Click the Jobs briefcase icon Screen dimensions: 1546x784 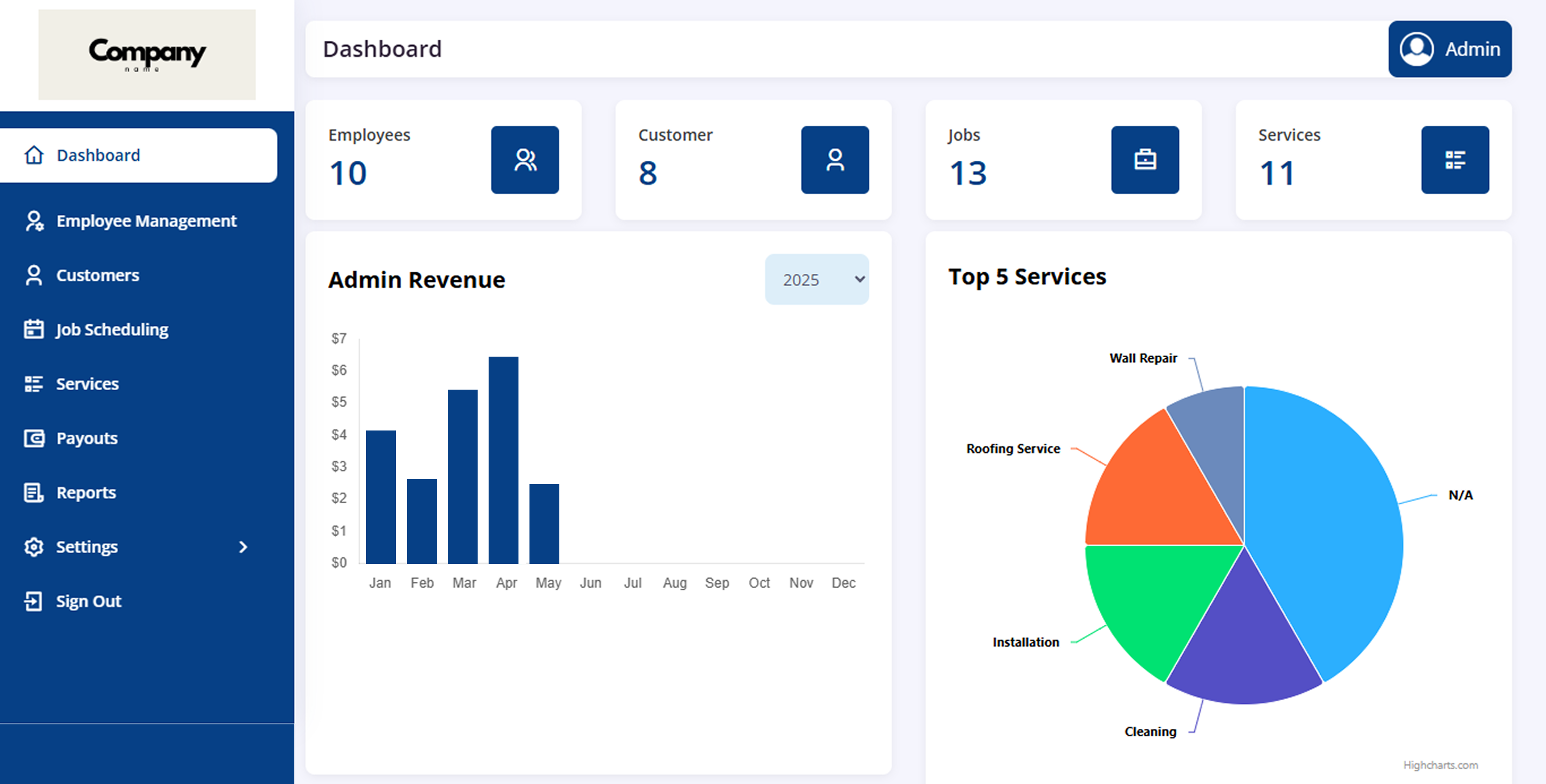coord(1144,160)
